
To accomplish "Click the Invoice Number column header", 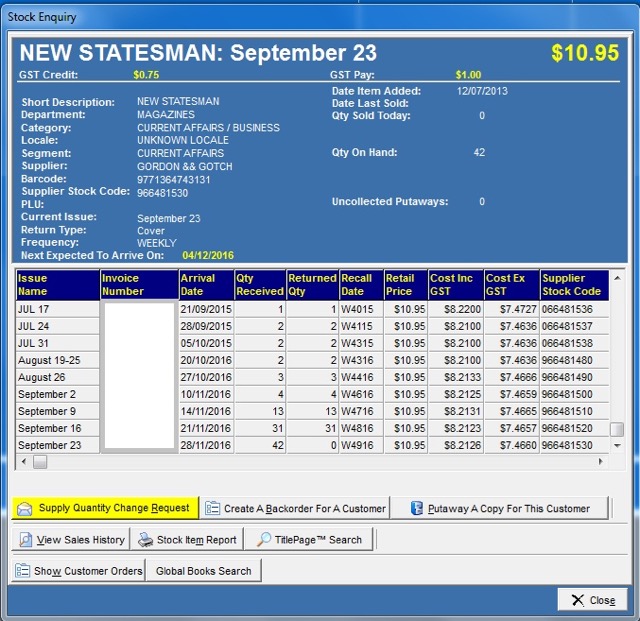I will [138, 284].
